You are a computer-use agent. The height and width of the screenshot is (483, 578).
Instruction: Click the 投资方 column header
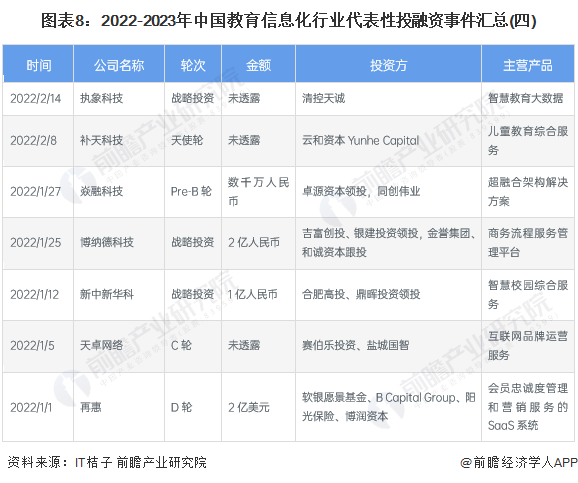point(389,65)
